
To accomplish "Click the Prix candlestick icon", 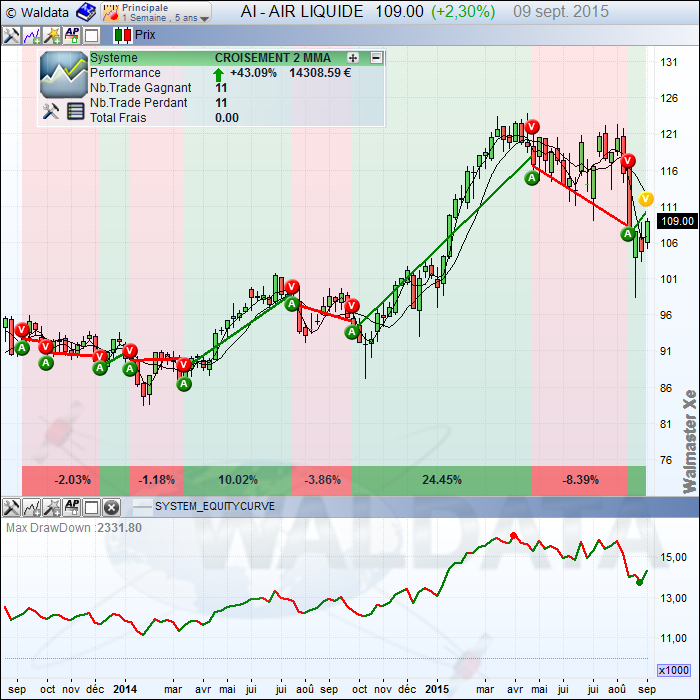I will [123, 35].
